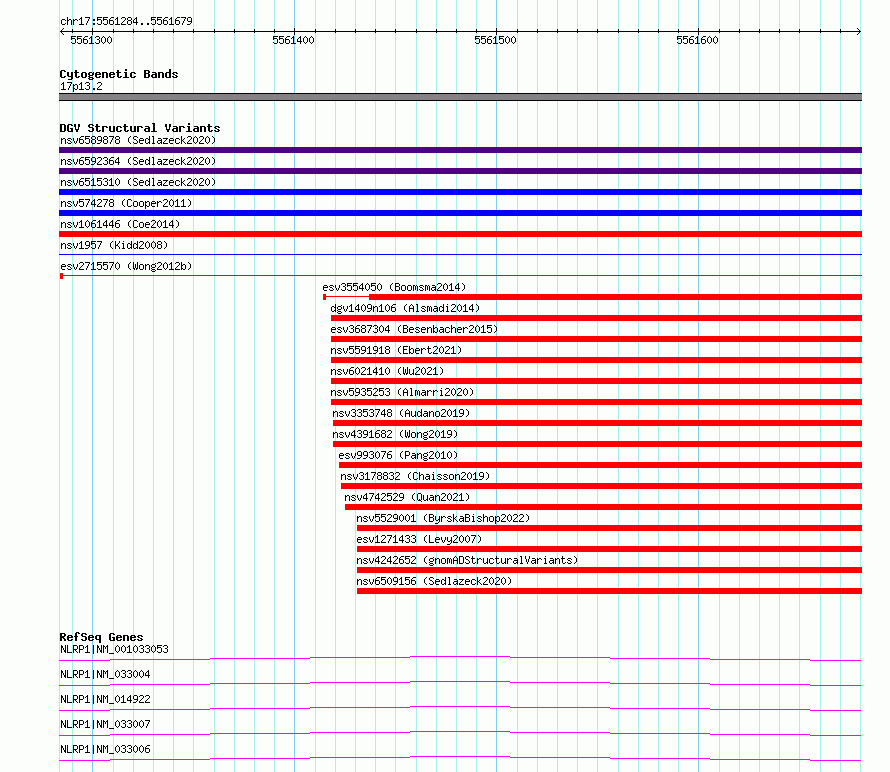Viewport: 890px width, 772px height.
Task: Open transcript NLRP1|NM_033004
Action: [x=105, y=674]
